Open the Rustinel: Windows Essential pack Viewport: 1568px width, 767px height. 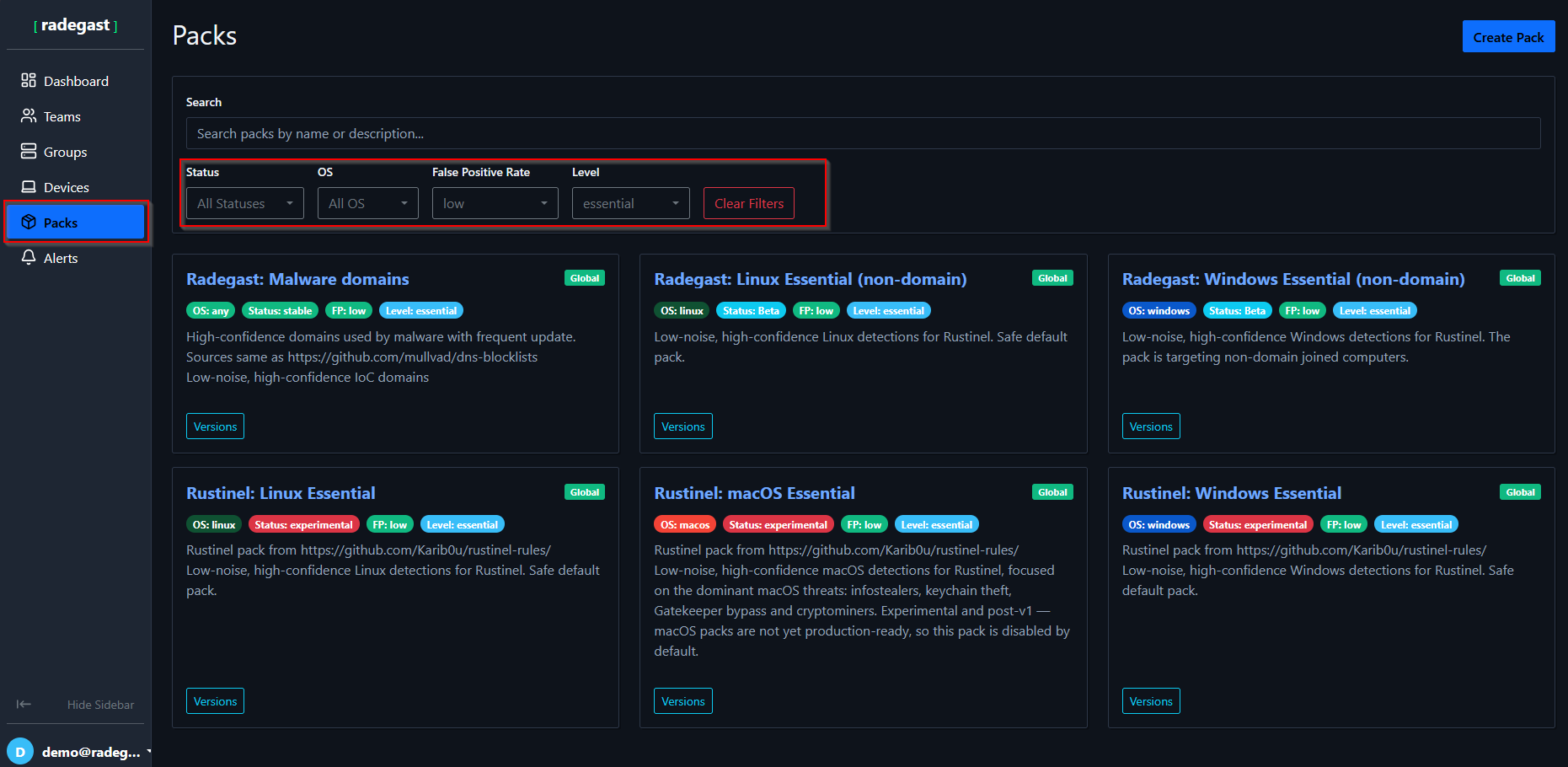point(1232,493)
